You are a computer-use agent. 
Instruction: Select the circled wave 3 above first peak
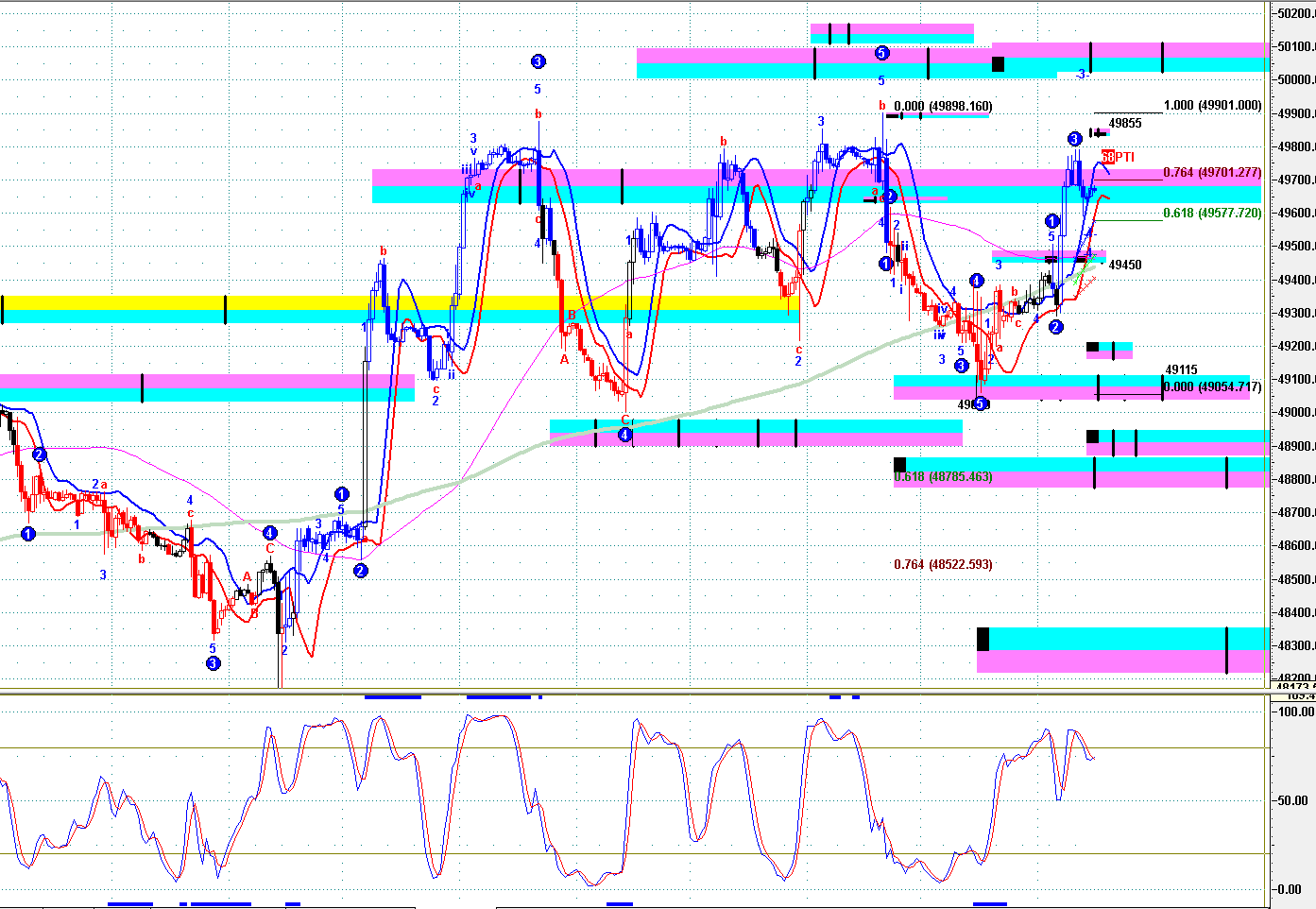pyautogui.click(x=538, y=61)
